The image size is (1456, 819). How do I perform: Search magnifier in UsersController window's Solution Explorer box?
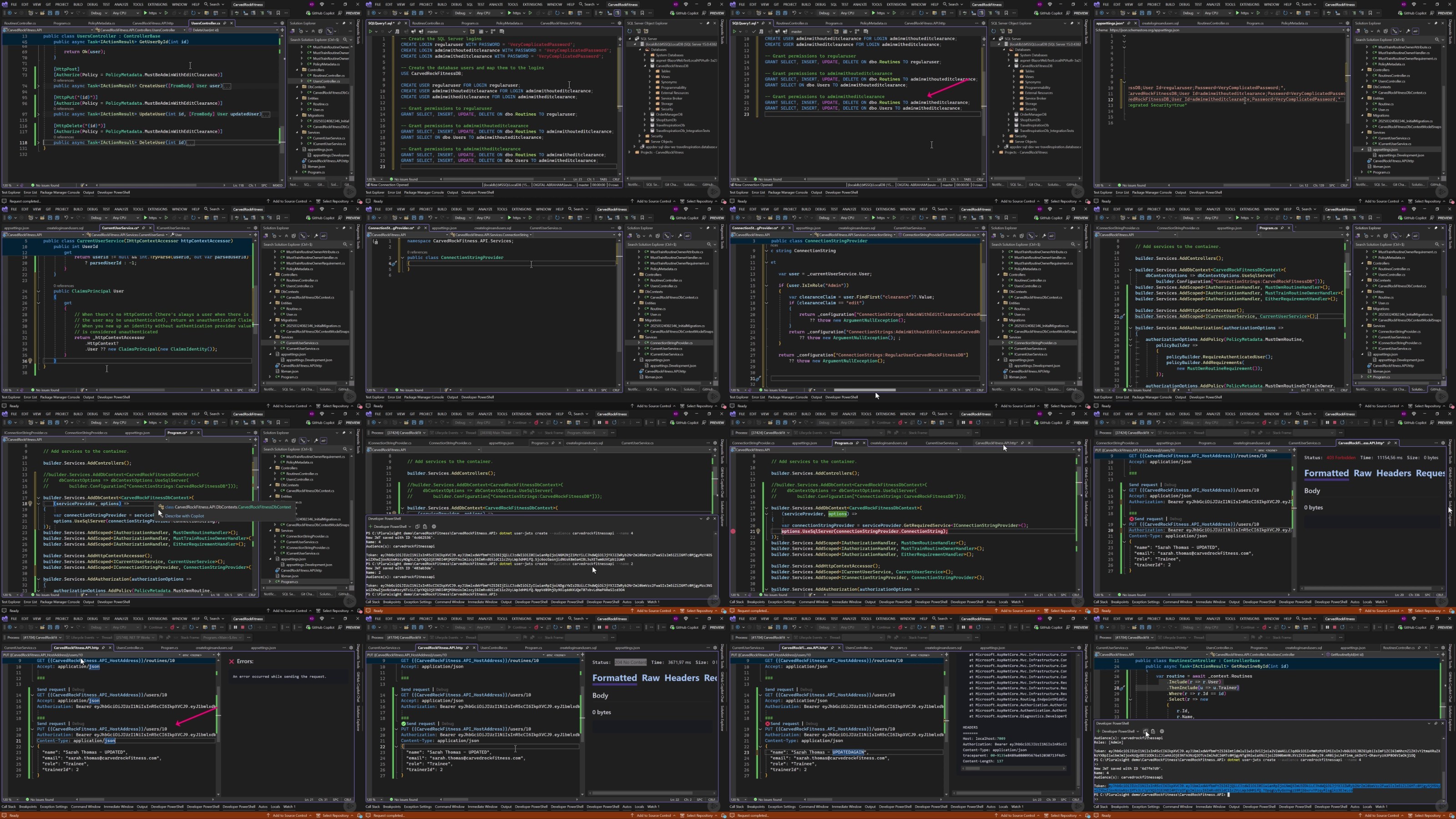pos(345,40)
